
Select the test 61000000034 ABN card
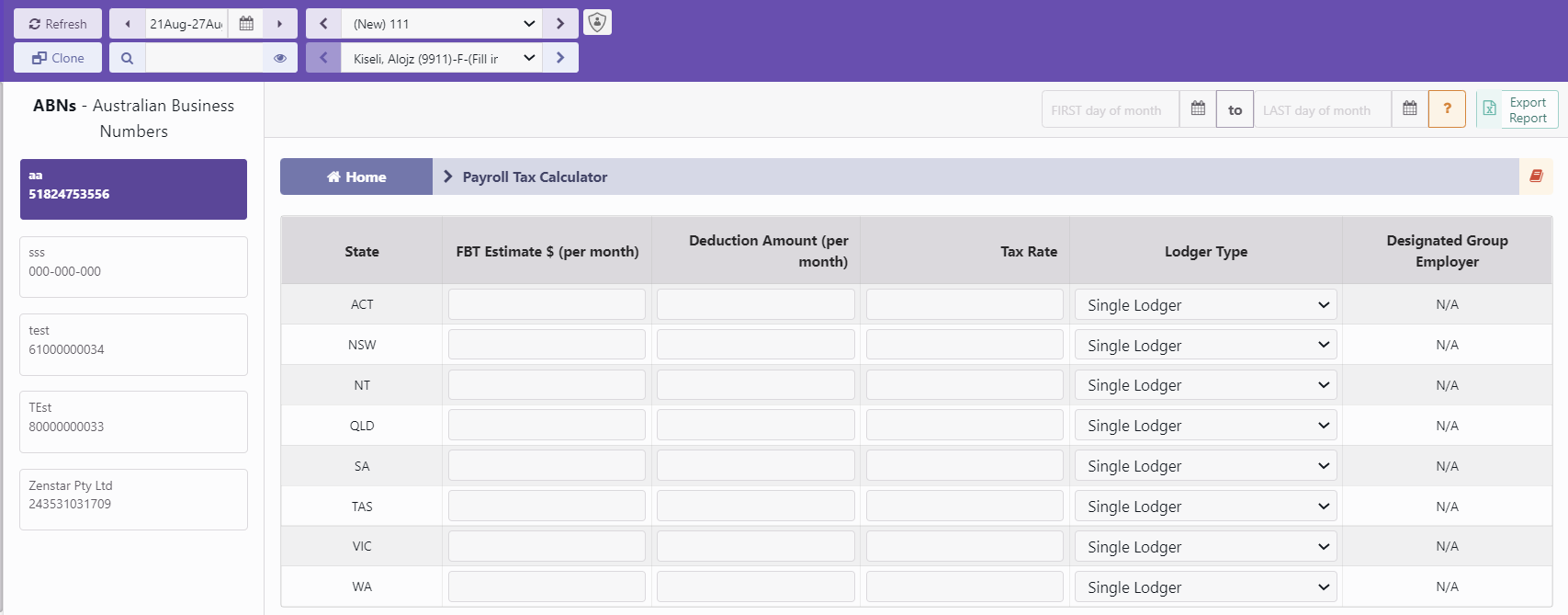[x=133, y=345]
